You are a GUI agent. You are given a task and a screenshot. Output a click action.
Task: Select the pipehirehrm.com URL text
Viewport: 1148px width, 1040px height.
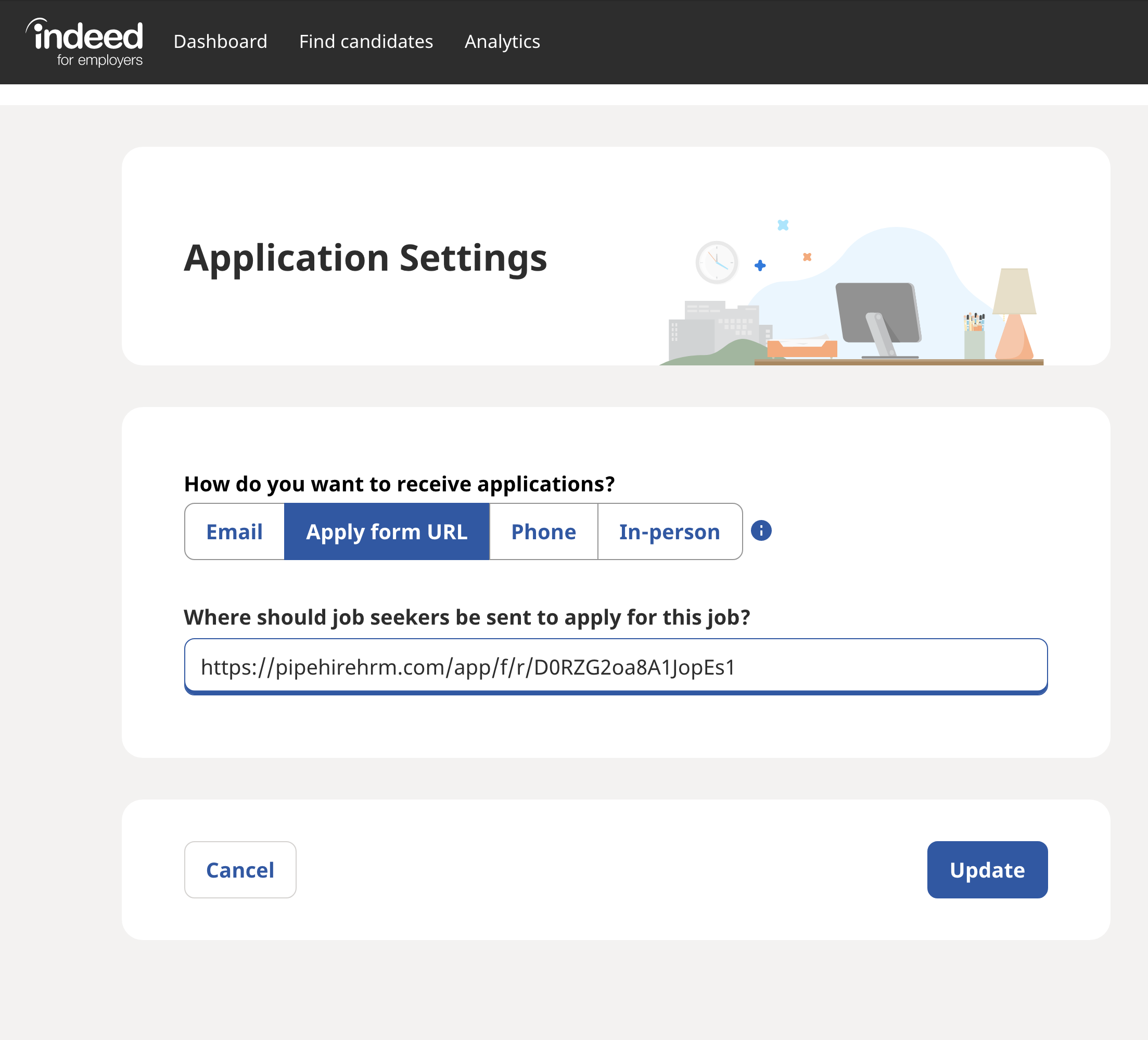[468, 667]
